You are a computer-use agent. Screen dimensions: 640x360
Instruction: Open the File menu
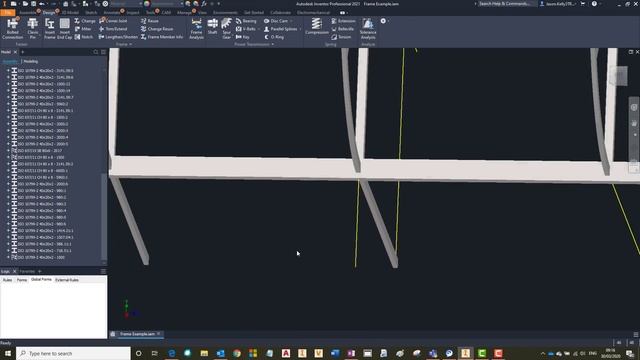tap(8, 13)
